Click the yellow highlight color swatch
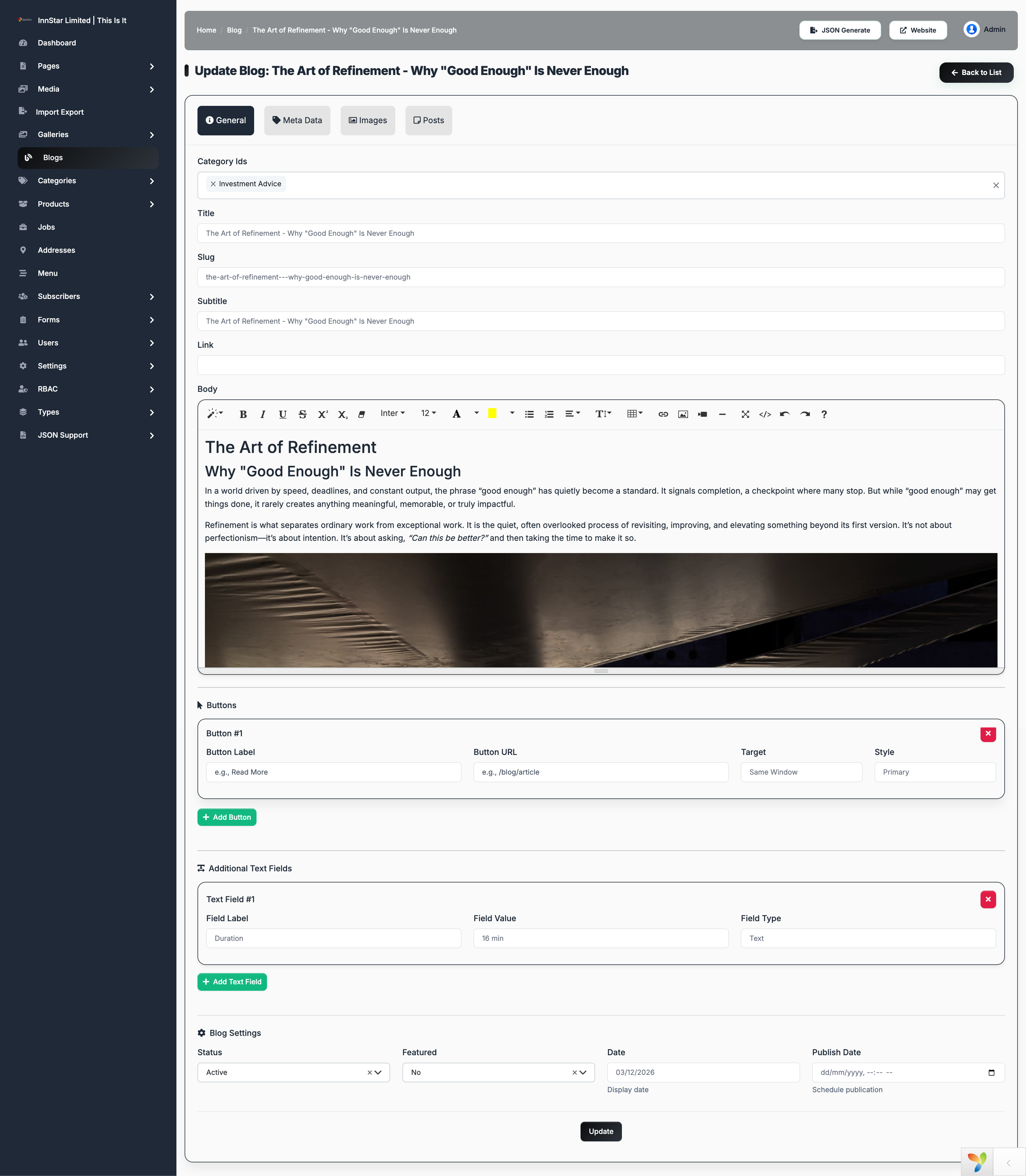Screen dimensions: 1026x1176 [492, 413]
